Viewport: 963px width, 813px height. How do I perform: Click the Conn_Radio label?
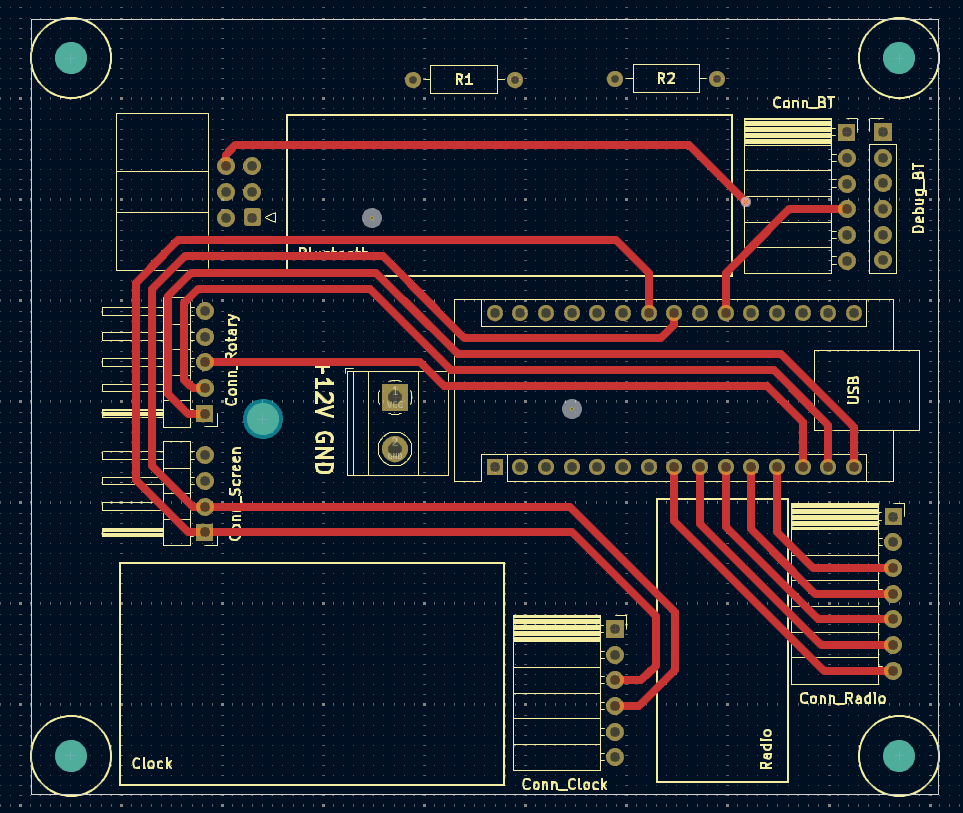(x=842, y=699)
